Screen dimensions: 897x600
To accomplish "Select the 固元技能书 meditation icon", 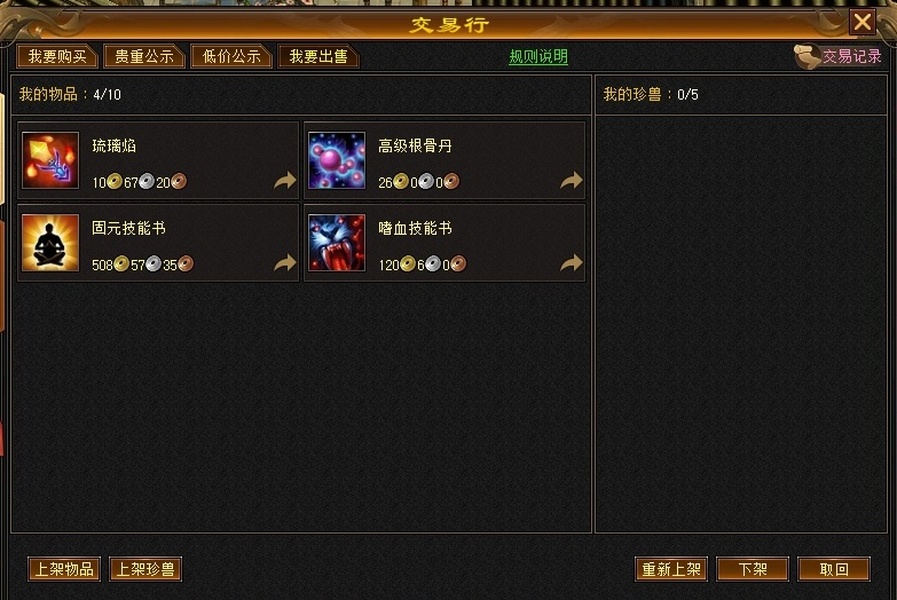I will (50, 243).
